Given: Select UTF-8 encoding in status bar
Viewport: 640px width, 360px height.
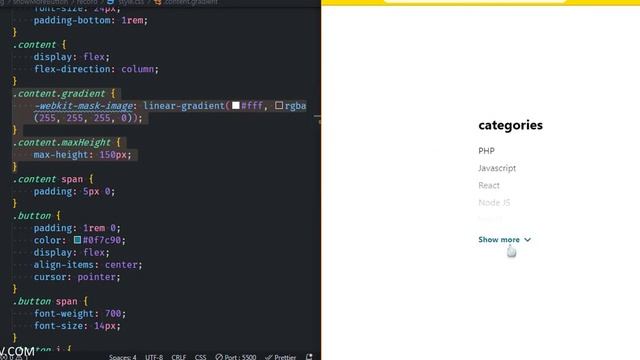Looking at the screenshot, I should pos(154,357).
